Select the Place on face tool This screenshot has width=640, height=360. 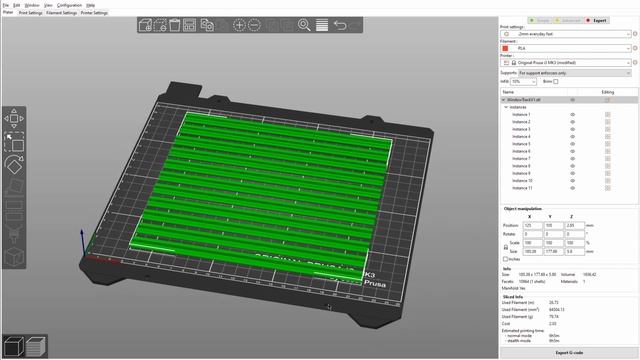pyautogui.click(x=14, y=187)
